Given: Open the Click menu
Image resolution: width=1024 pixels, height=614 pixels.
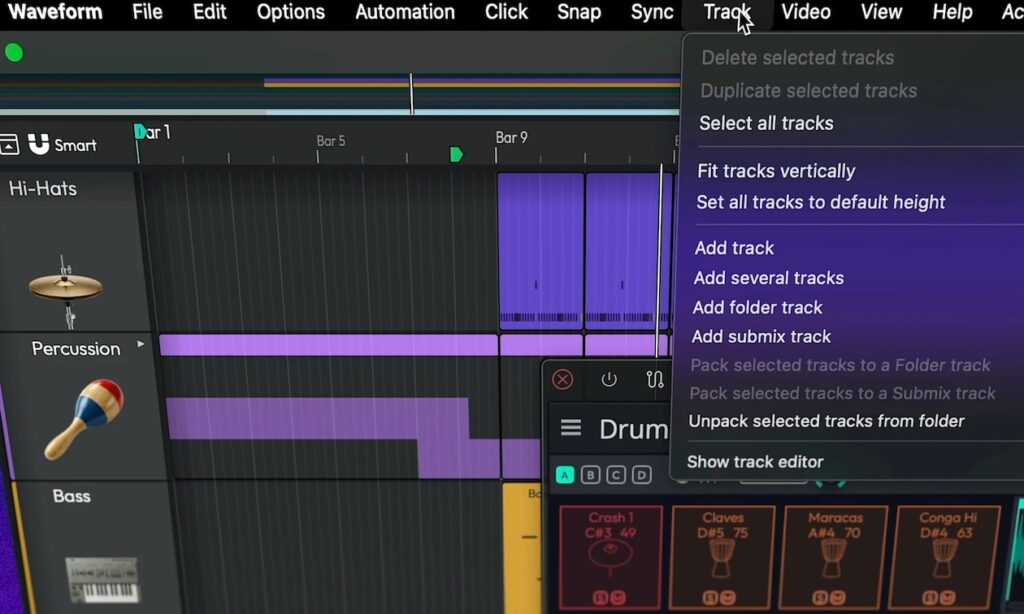Looking at the screenshot, I should pos(506,12).
